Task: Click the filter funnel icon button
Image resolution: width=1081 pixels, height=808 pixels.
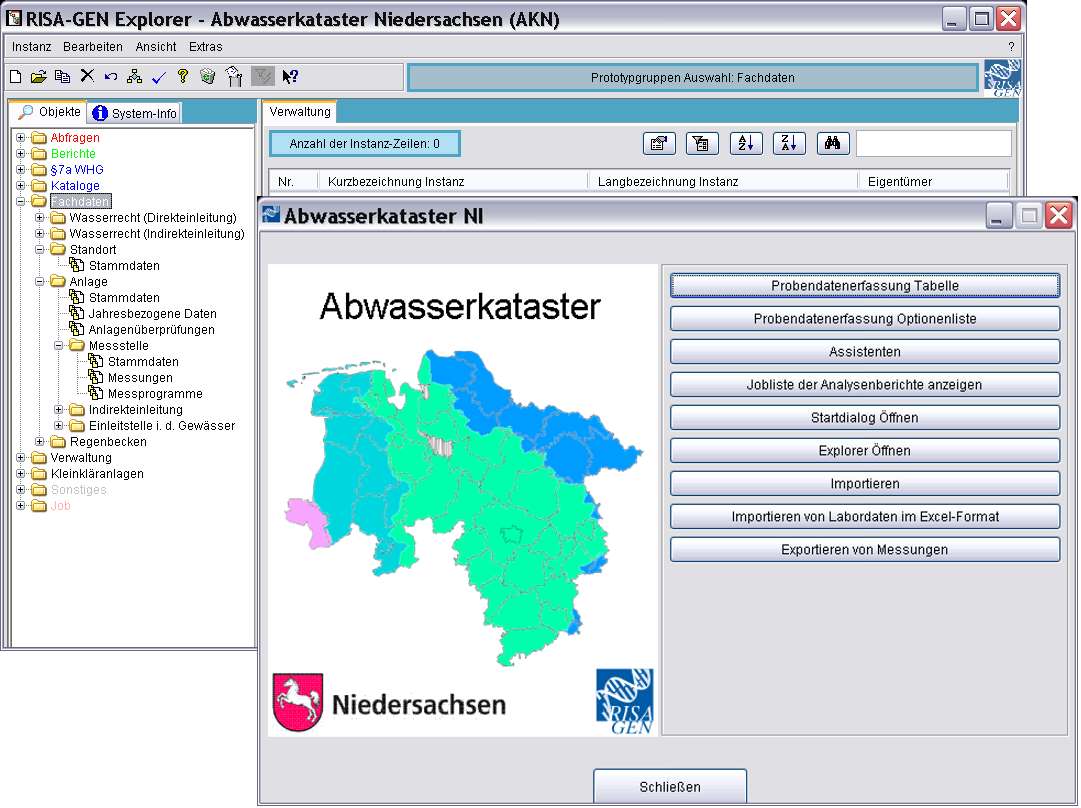Action: (x=702, y=144)
